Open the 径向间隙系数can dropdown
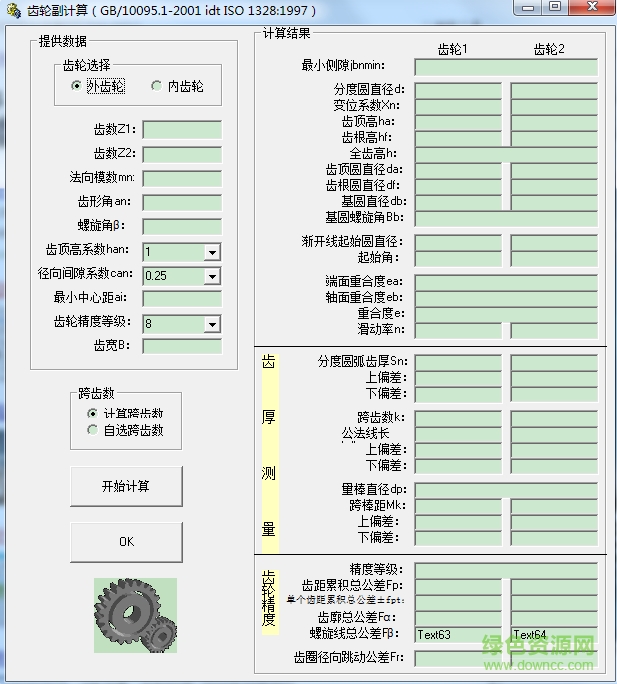 pos(212,276)
